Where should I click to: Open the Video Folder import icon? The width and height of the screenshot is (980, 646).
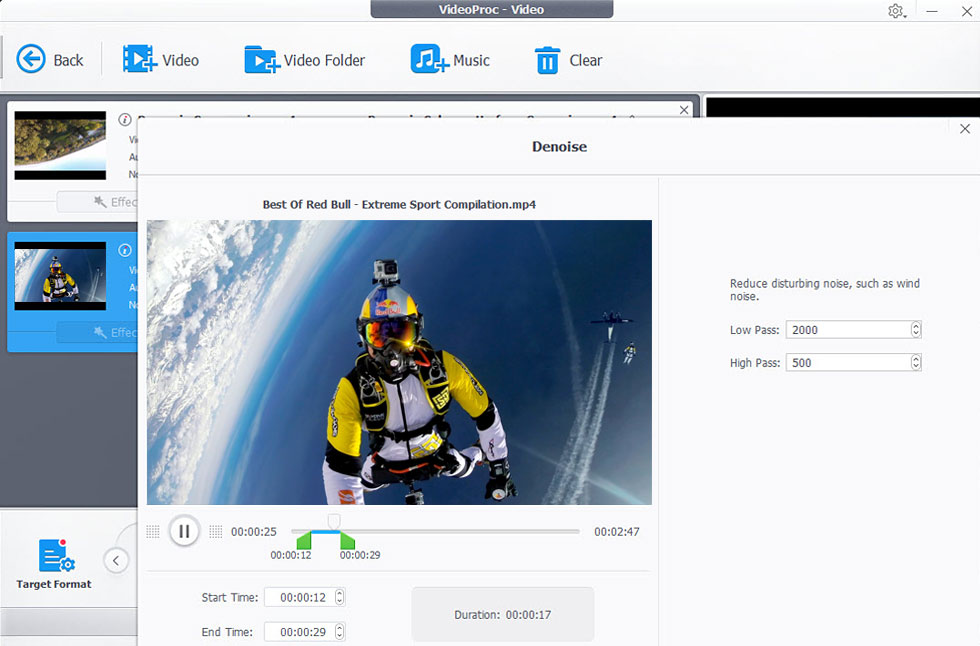pos(261,60)
